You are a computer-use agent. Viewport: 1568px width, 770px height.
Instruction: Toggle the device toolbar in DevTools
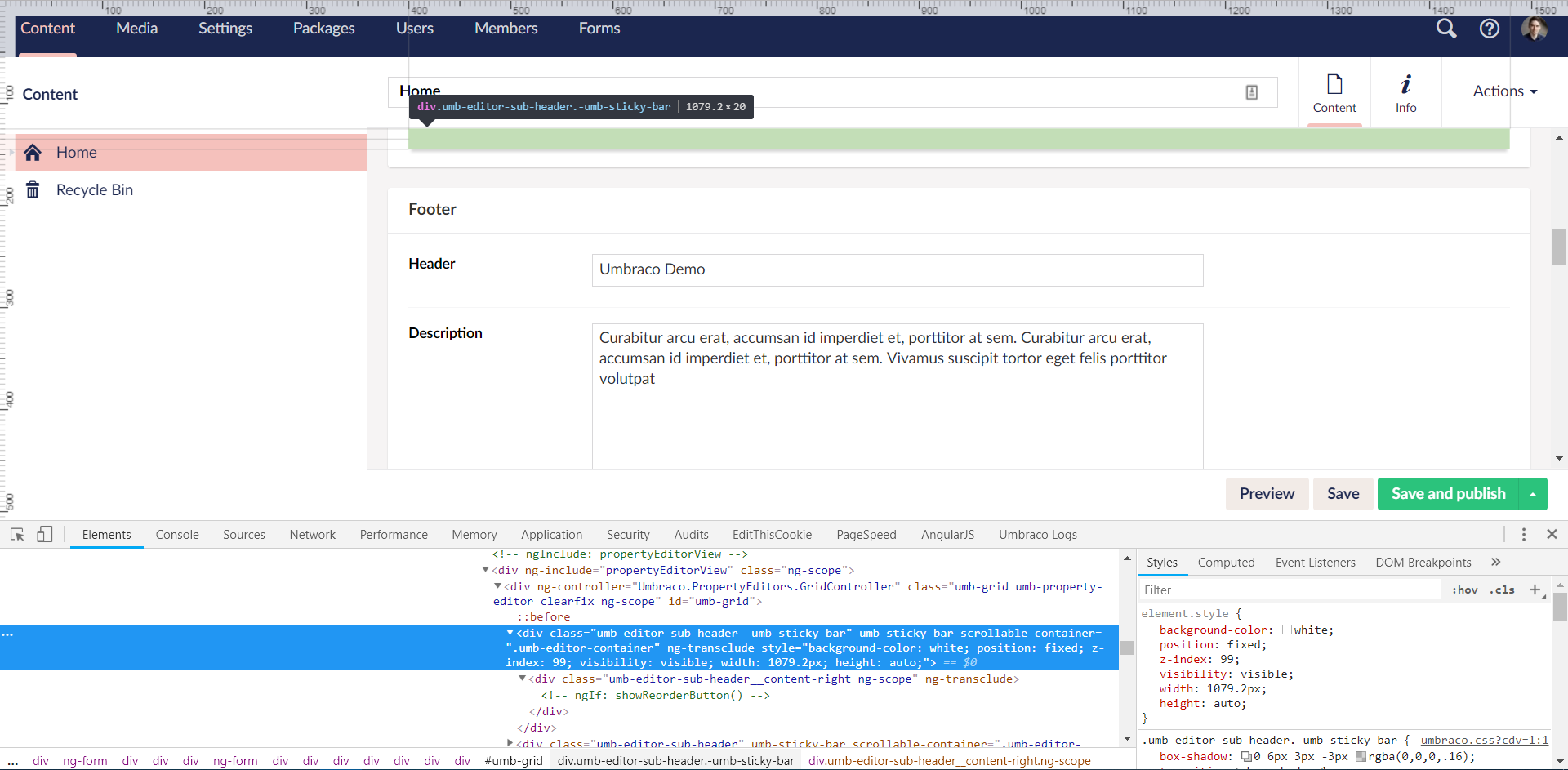pyautogui.click(x=45, y=534)
